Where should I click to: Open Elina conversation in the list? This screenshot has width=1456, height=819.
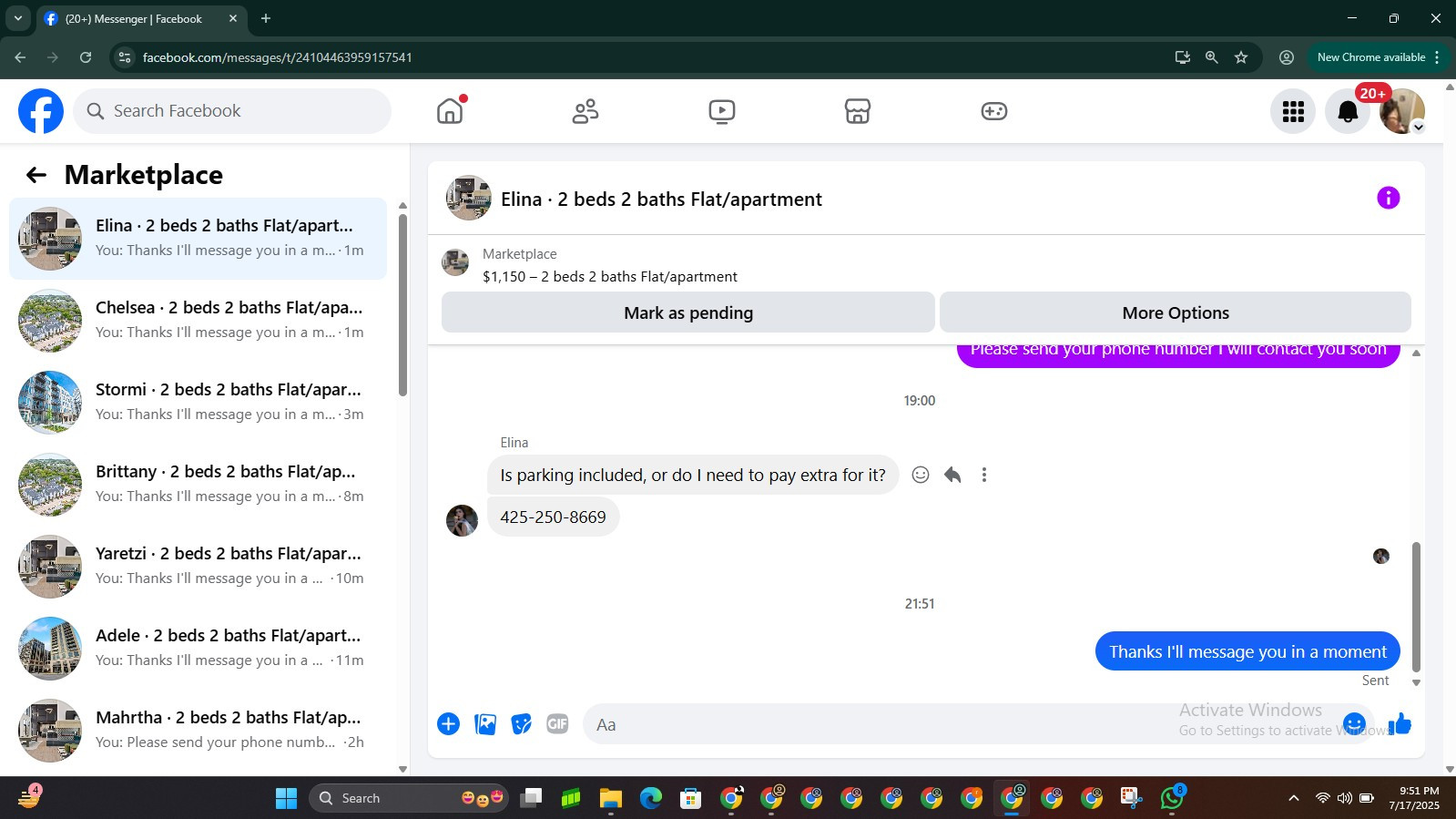[x=198, y=239]
